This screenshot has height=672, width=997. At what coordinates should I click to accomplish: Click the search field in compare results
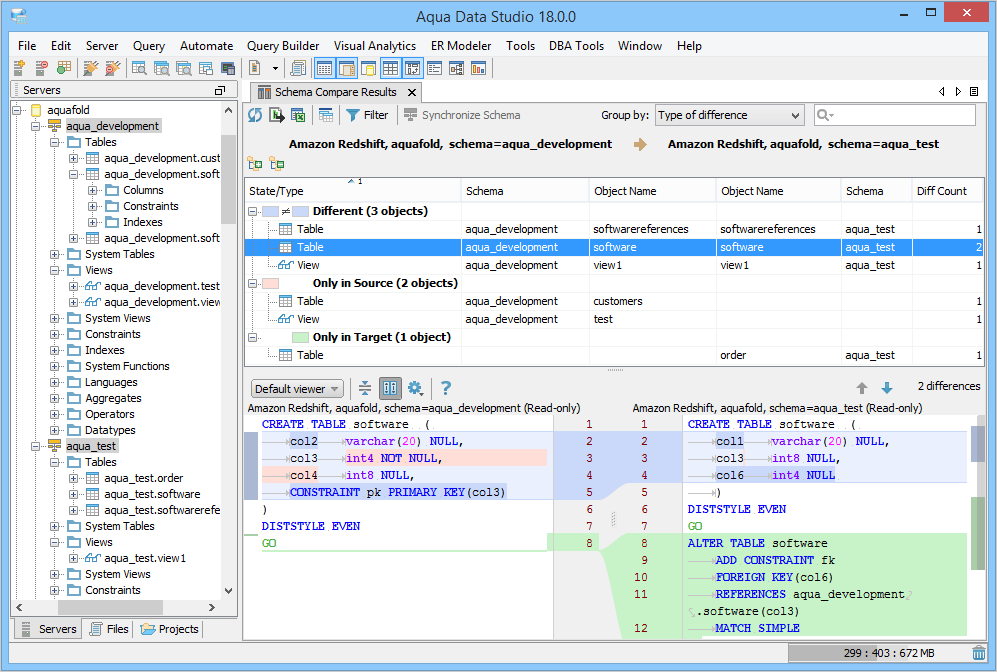[895, 115]
